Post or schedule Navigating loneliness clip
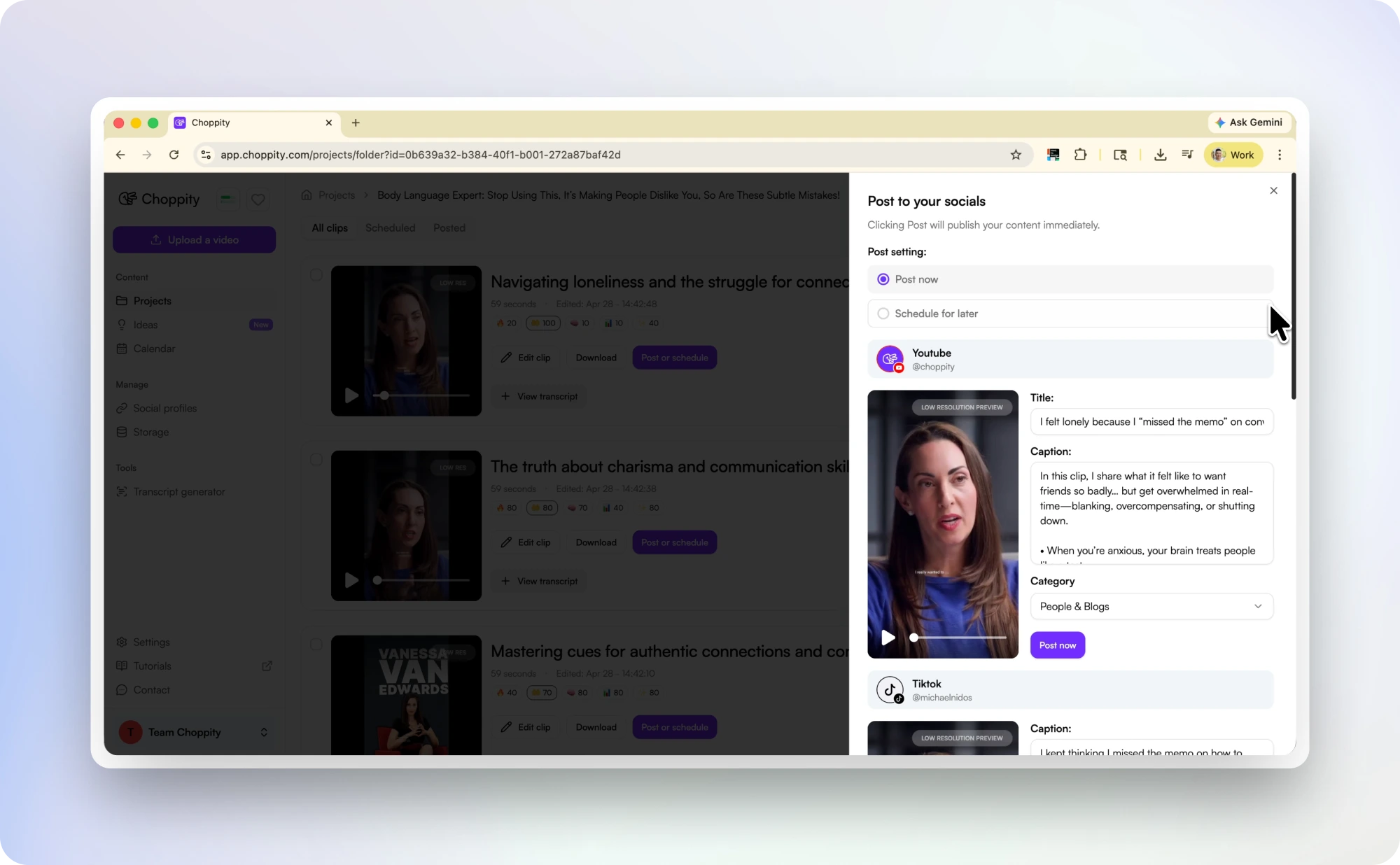This screenshot has height=865, width=1400. coord(675,358)
